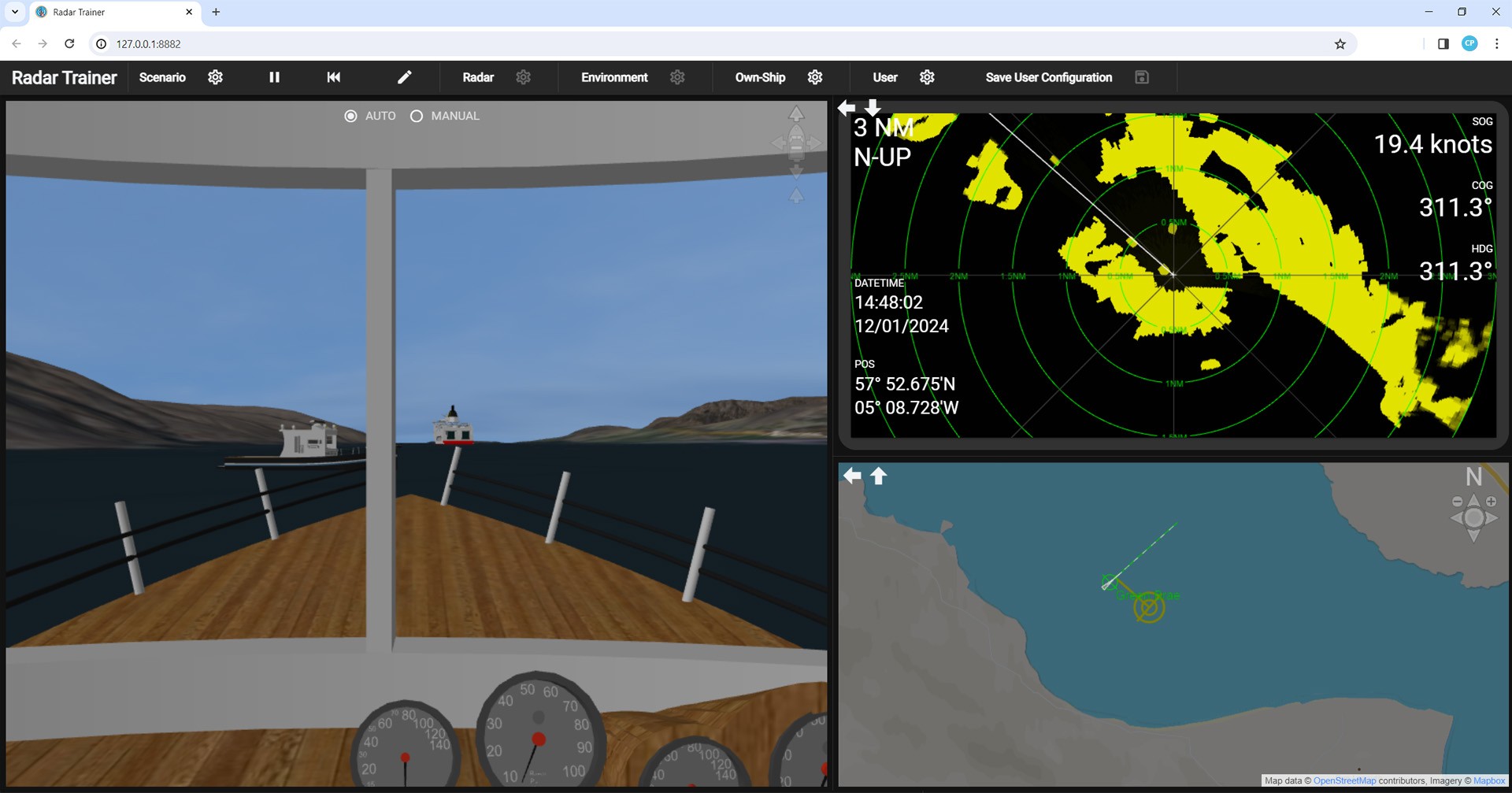Click down arrow on radar panel
Screen dimensions: 1512x793
pos(873,107)
